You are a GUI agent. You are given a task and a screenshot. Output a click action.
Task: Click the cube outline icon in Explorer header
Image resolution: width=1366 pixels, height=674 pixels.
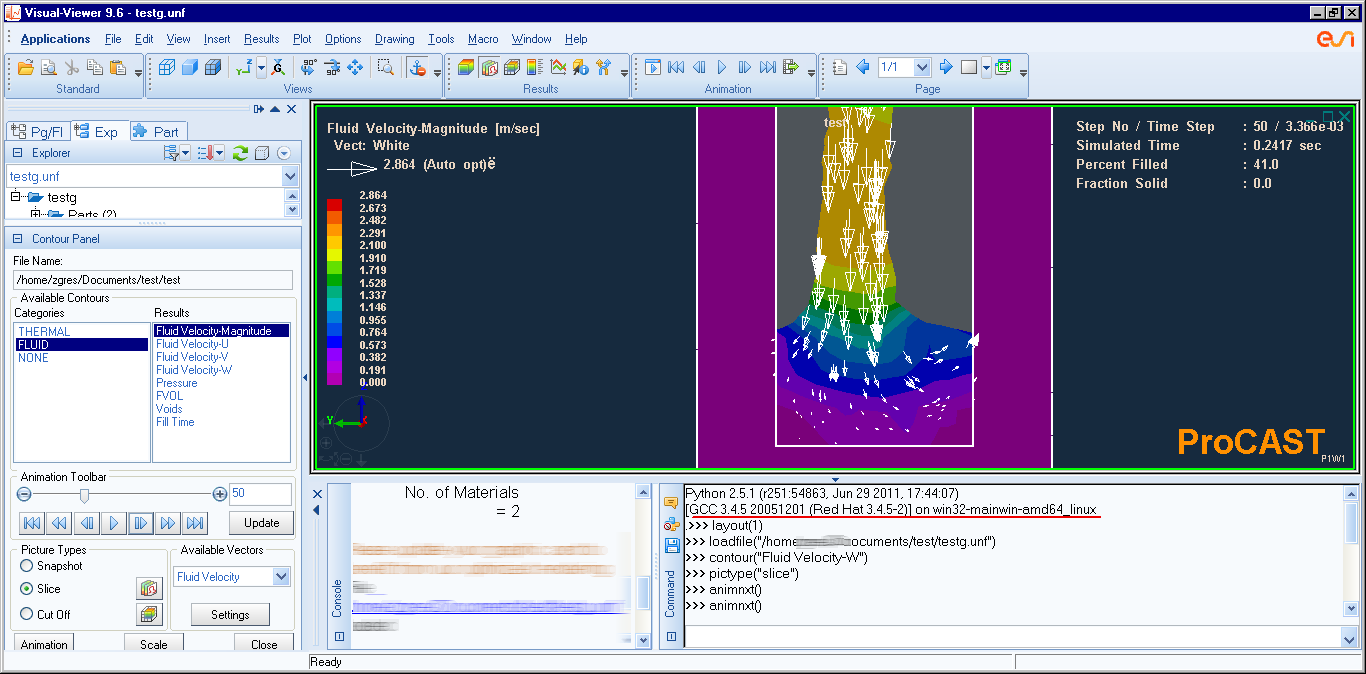click(x=262, y=153)
